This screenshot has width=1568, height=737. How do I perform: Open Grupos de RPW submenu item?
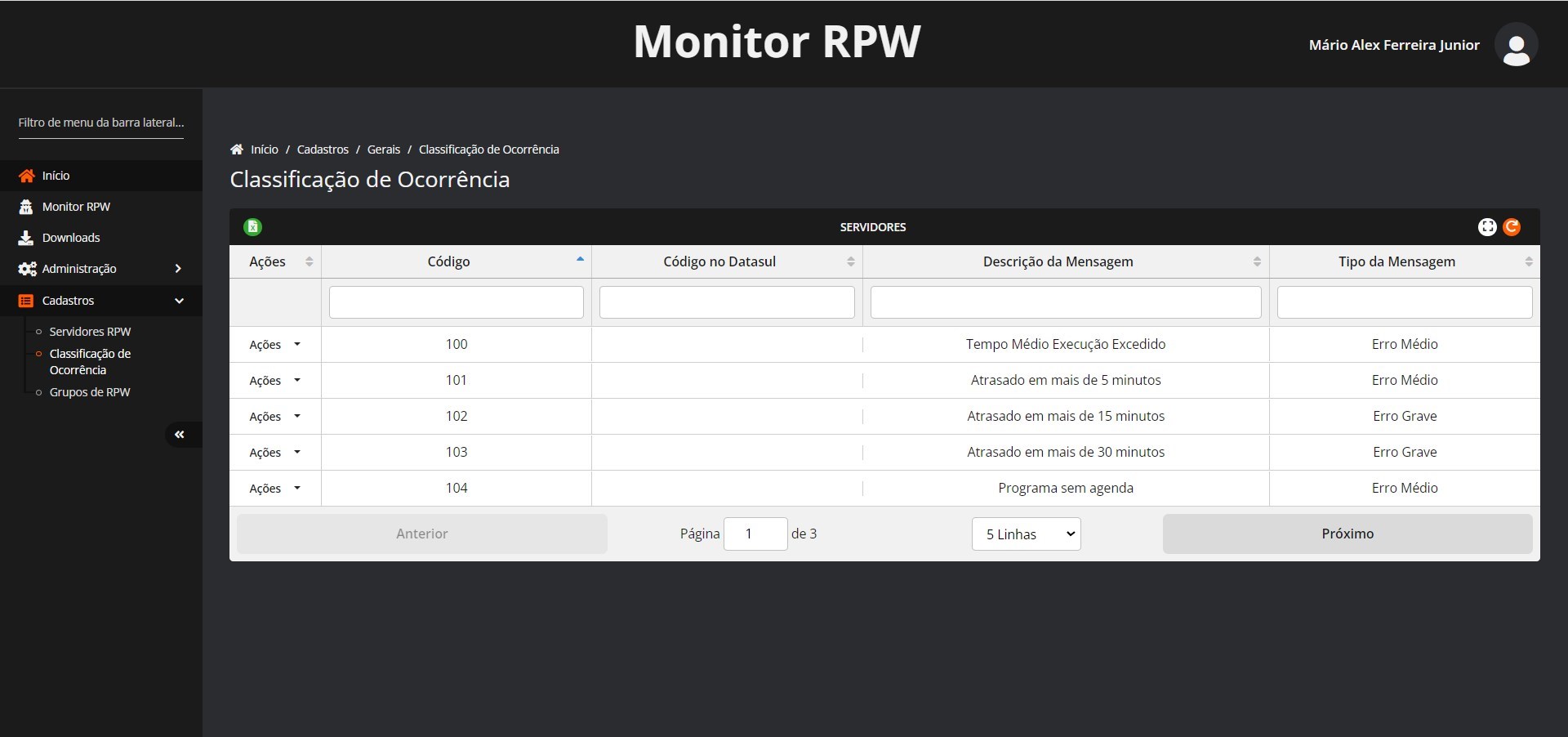pos(90,392)
